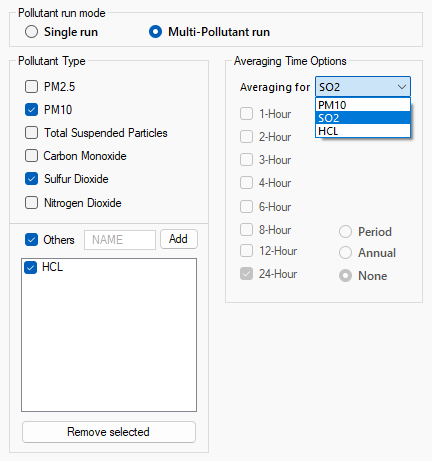Check the 1-Hour averaging option

[x=247, y=114]
